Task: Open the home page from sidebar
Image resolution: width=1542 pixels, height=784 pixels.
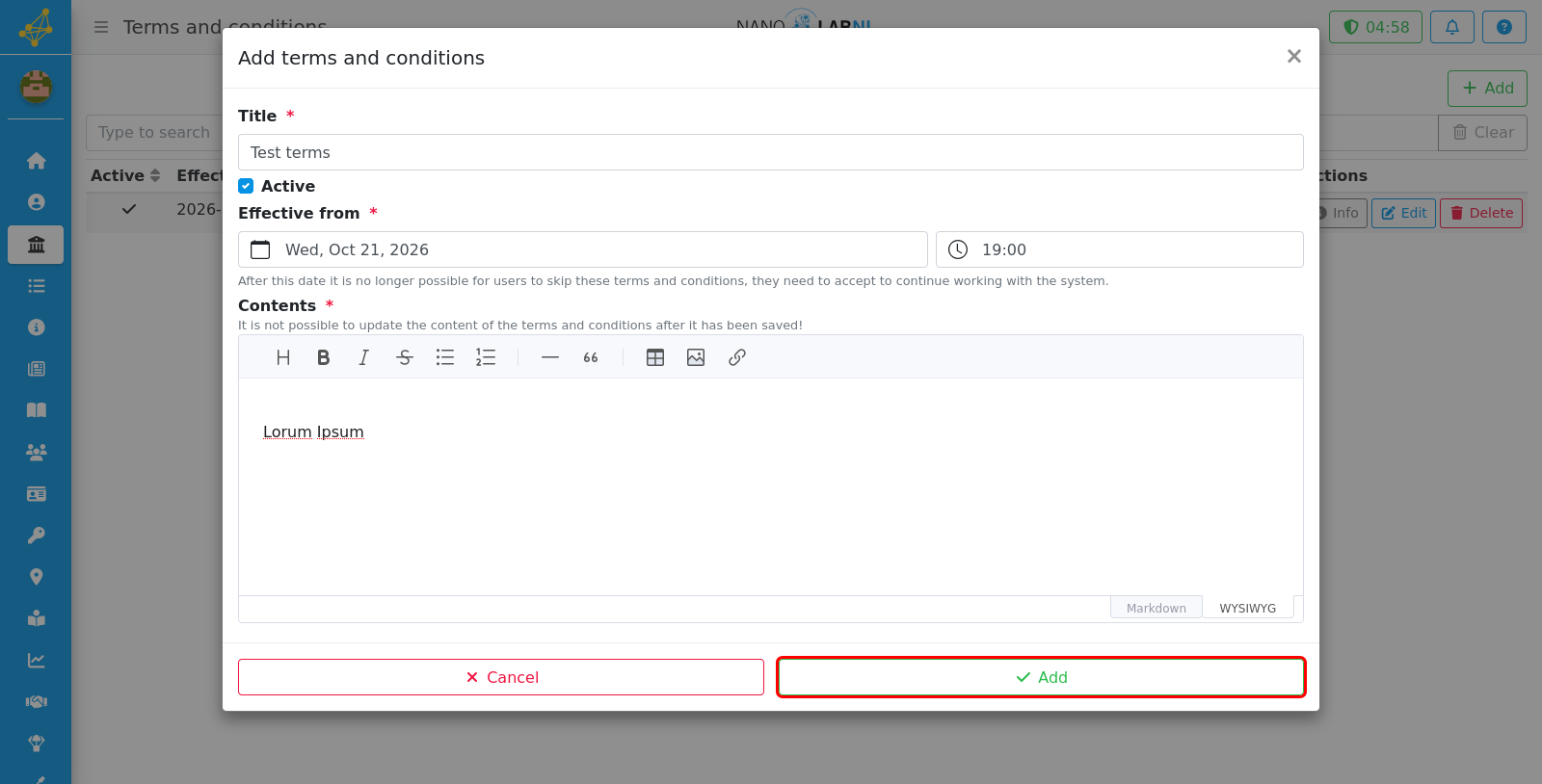Action: point(37,161)
